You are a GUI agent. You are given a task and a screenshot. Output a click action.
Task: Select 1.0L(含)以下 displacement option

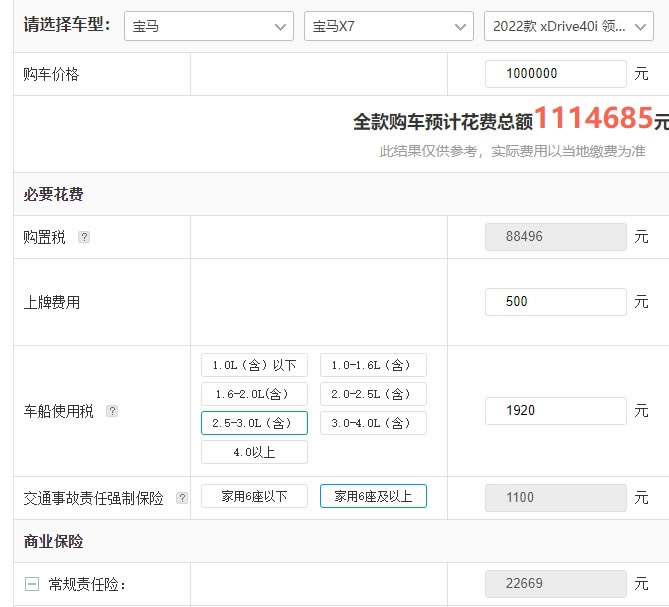pos(254,365)
